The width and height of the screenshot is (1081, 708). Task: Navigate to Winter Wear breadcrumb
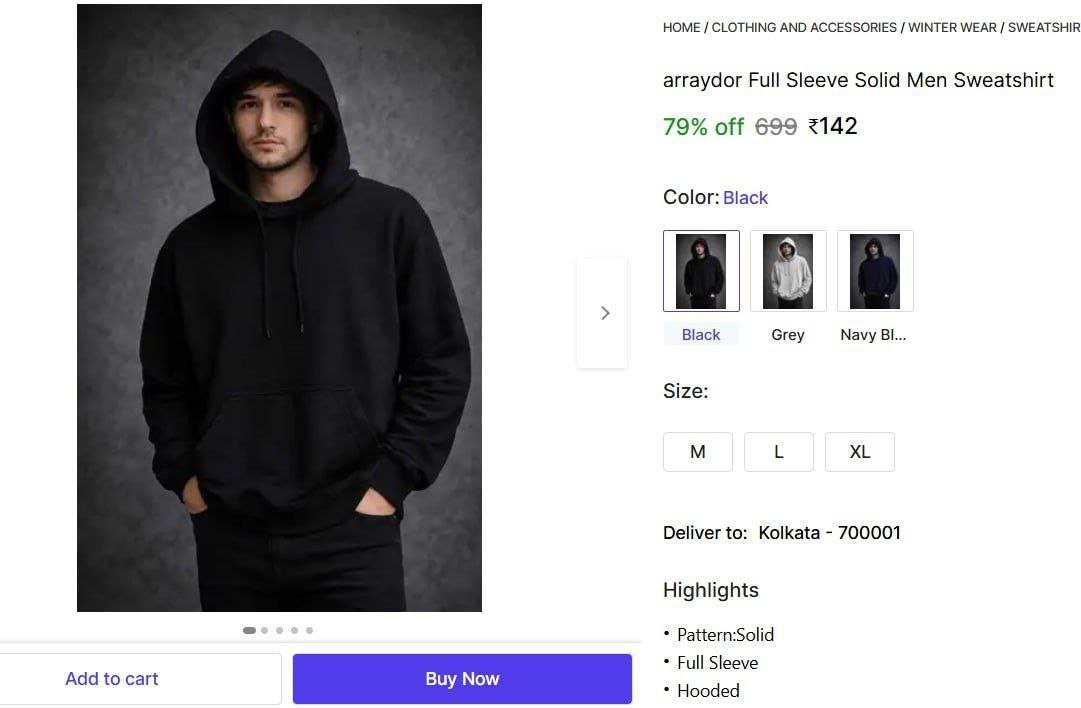point(952,28)
